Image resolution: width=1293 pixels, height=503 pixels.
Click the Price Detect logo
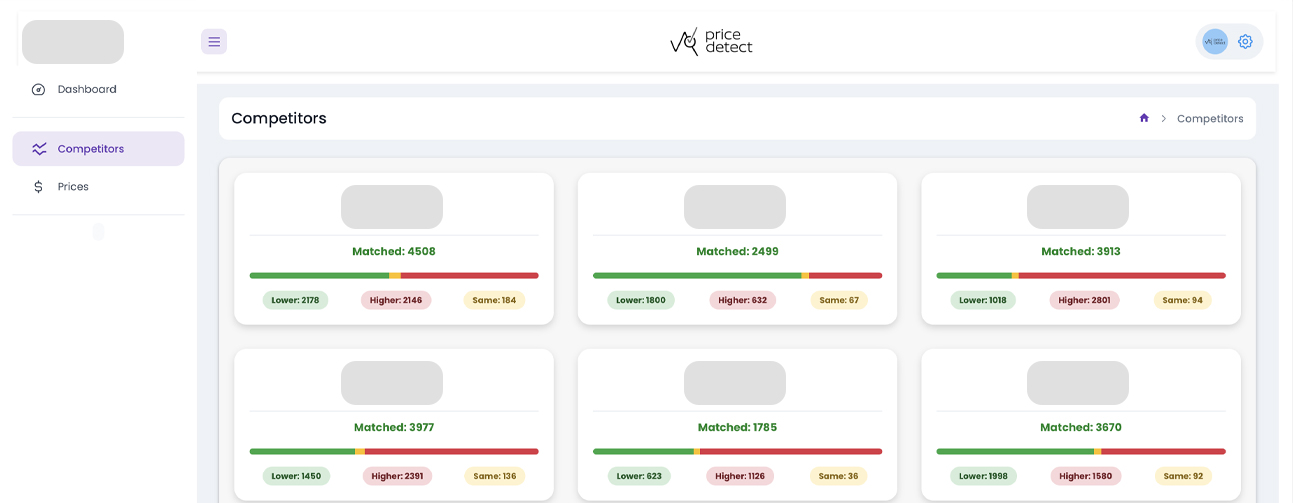[711, 42]
